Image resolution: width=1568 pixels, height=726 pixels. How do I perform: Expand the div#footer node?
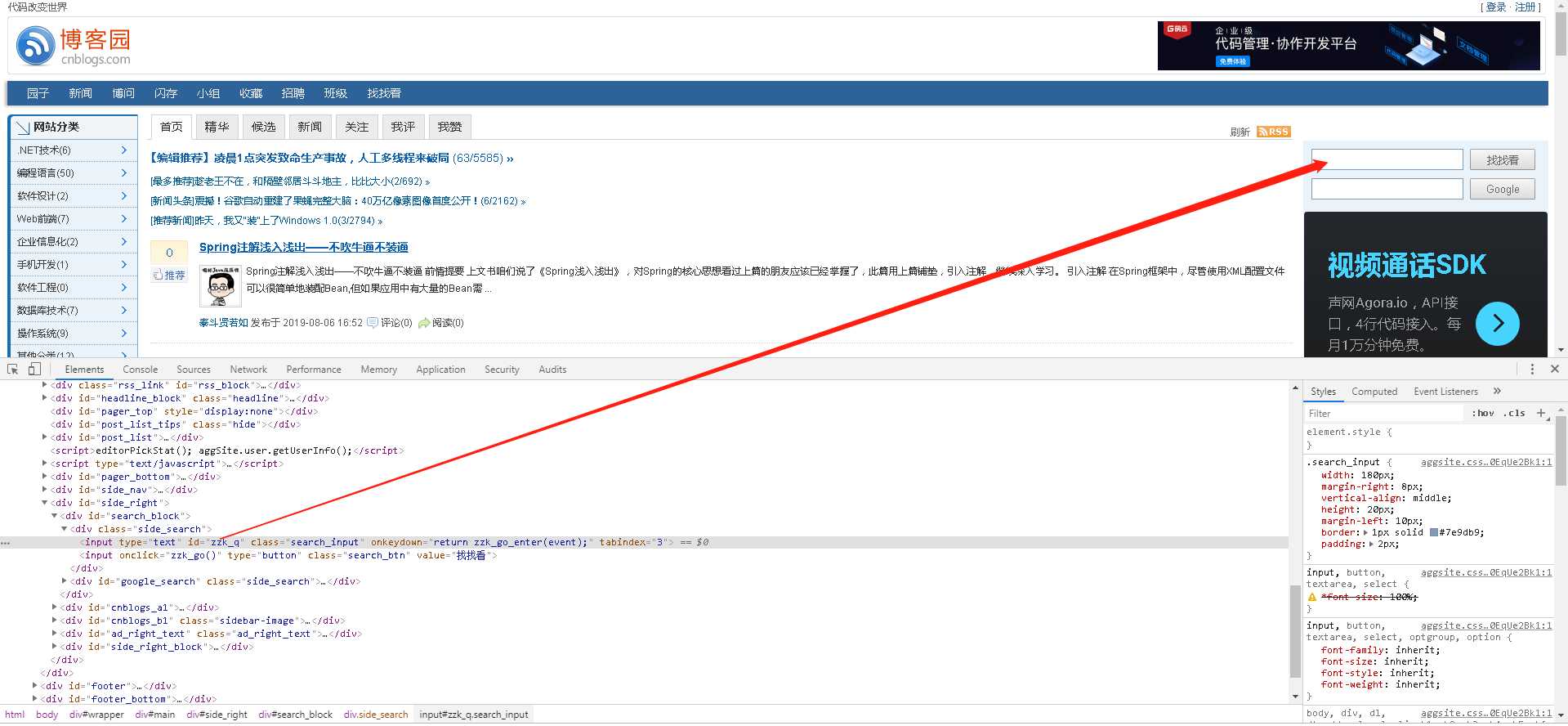tap(35, 686)
